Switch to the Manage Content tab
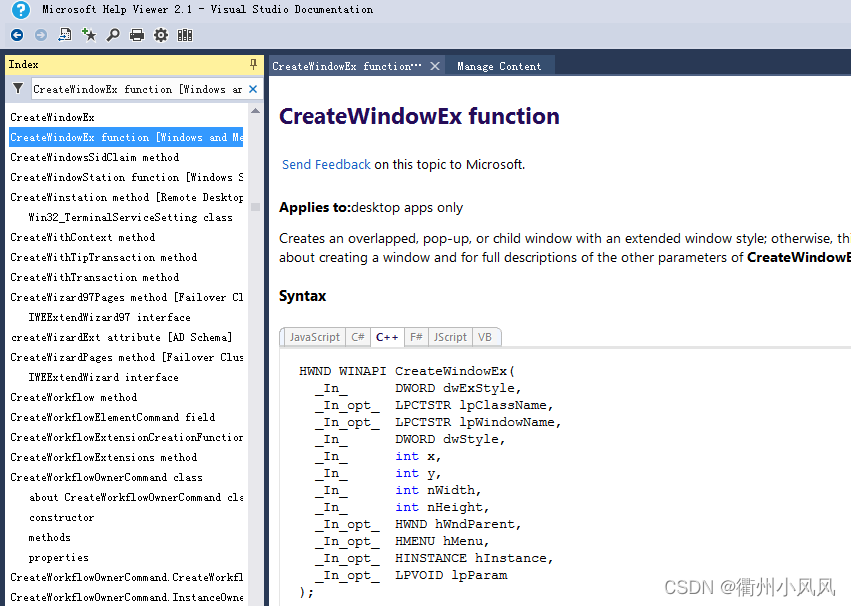This screenshot has width=851, height=606. (499, 66)
